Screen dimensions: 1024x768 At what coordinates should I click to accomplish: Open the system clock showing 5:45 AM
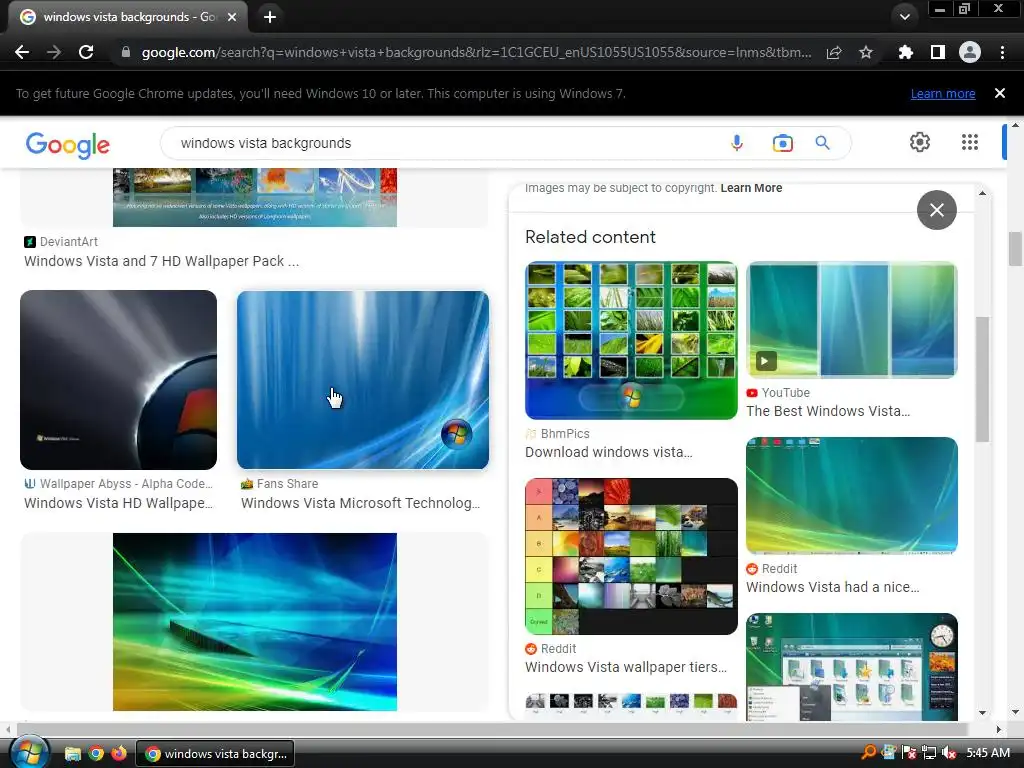point(988,753)
